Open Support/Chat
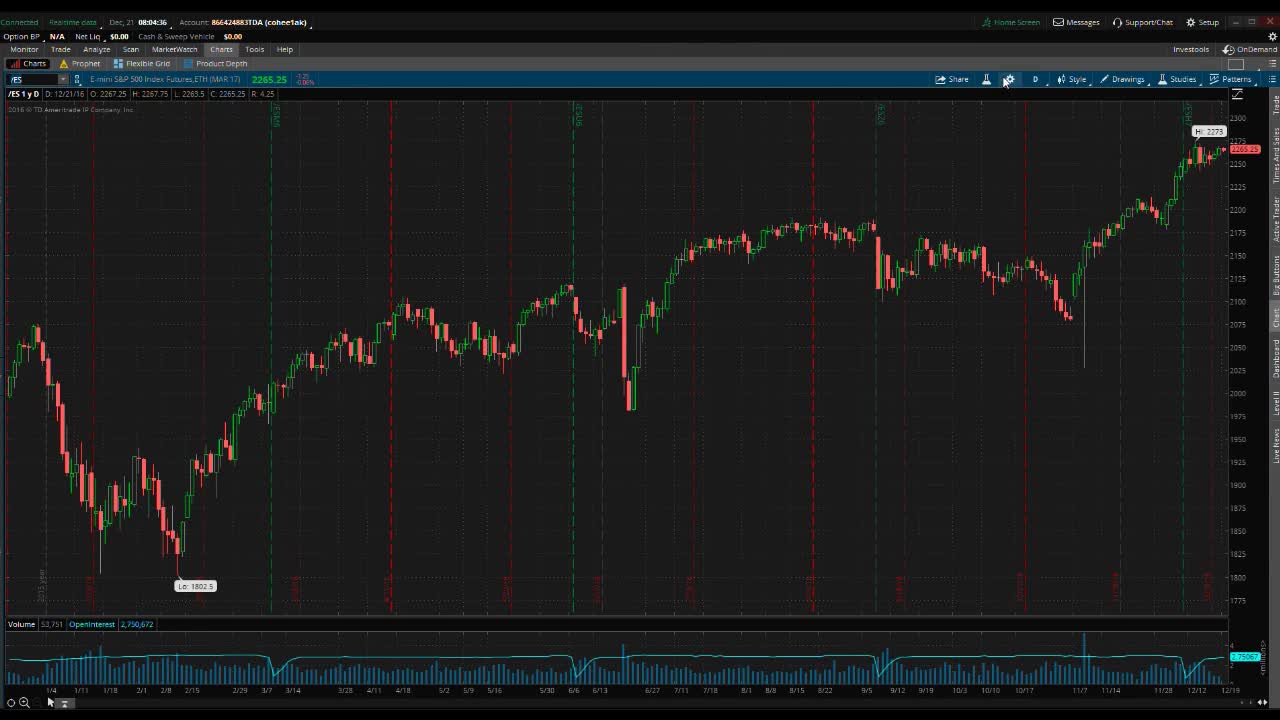This screenshot has width=1280, height=720. click(1143, 22)
